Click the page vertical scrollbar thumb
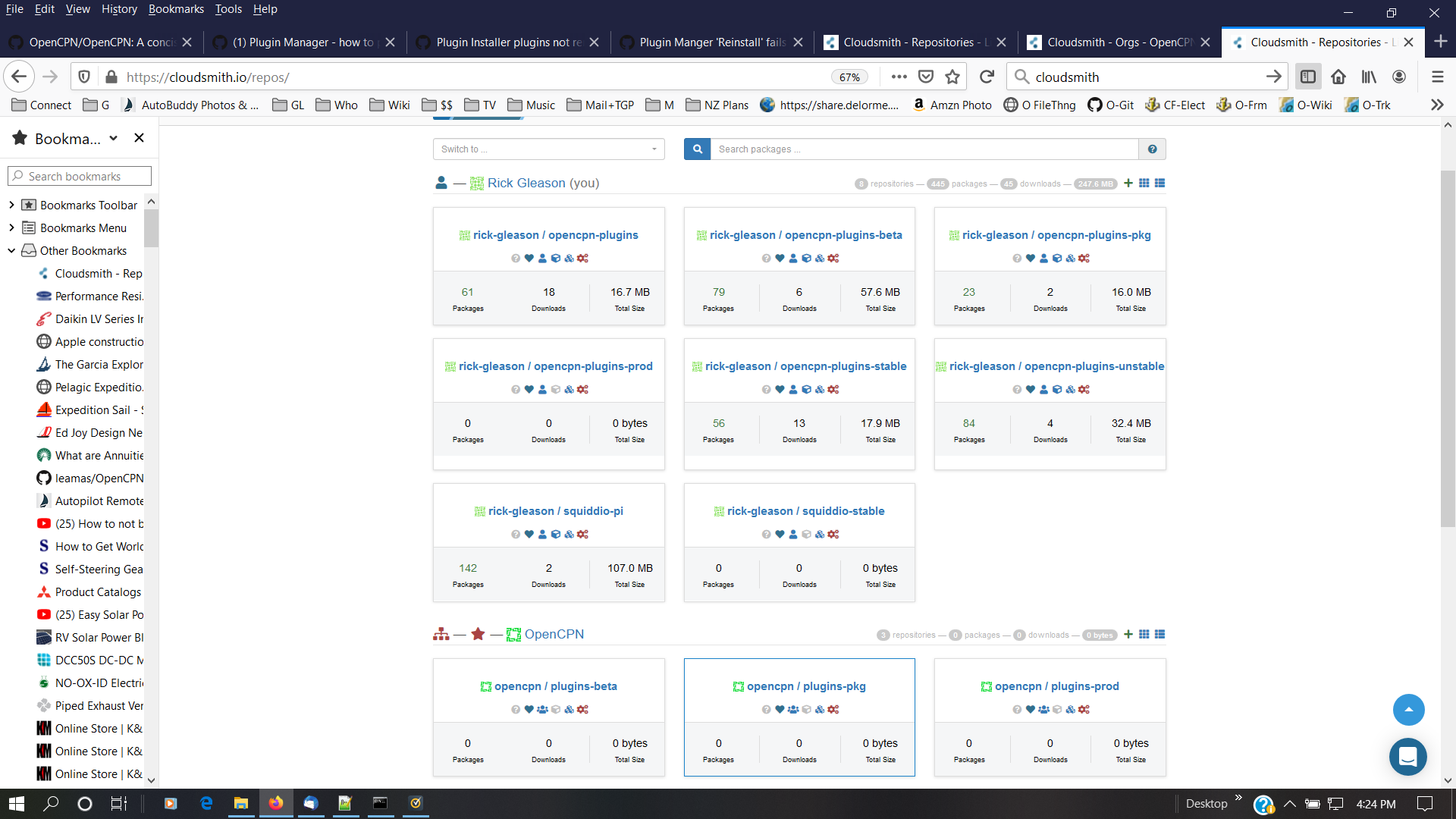Viewport: 1456px width, 819px height. click(1448, 349)
